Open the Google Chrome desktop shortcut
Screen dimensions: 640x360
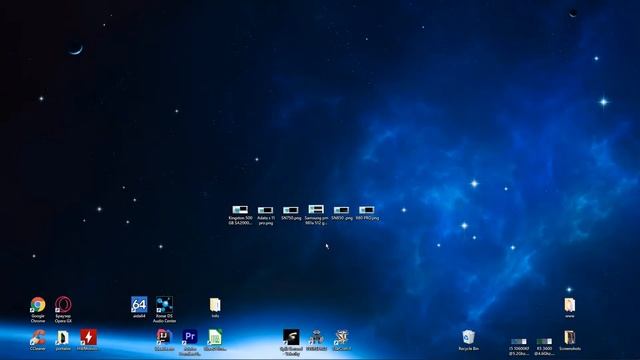point(38,305)
